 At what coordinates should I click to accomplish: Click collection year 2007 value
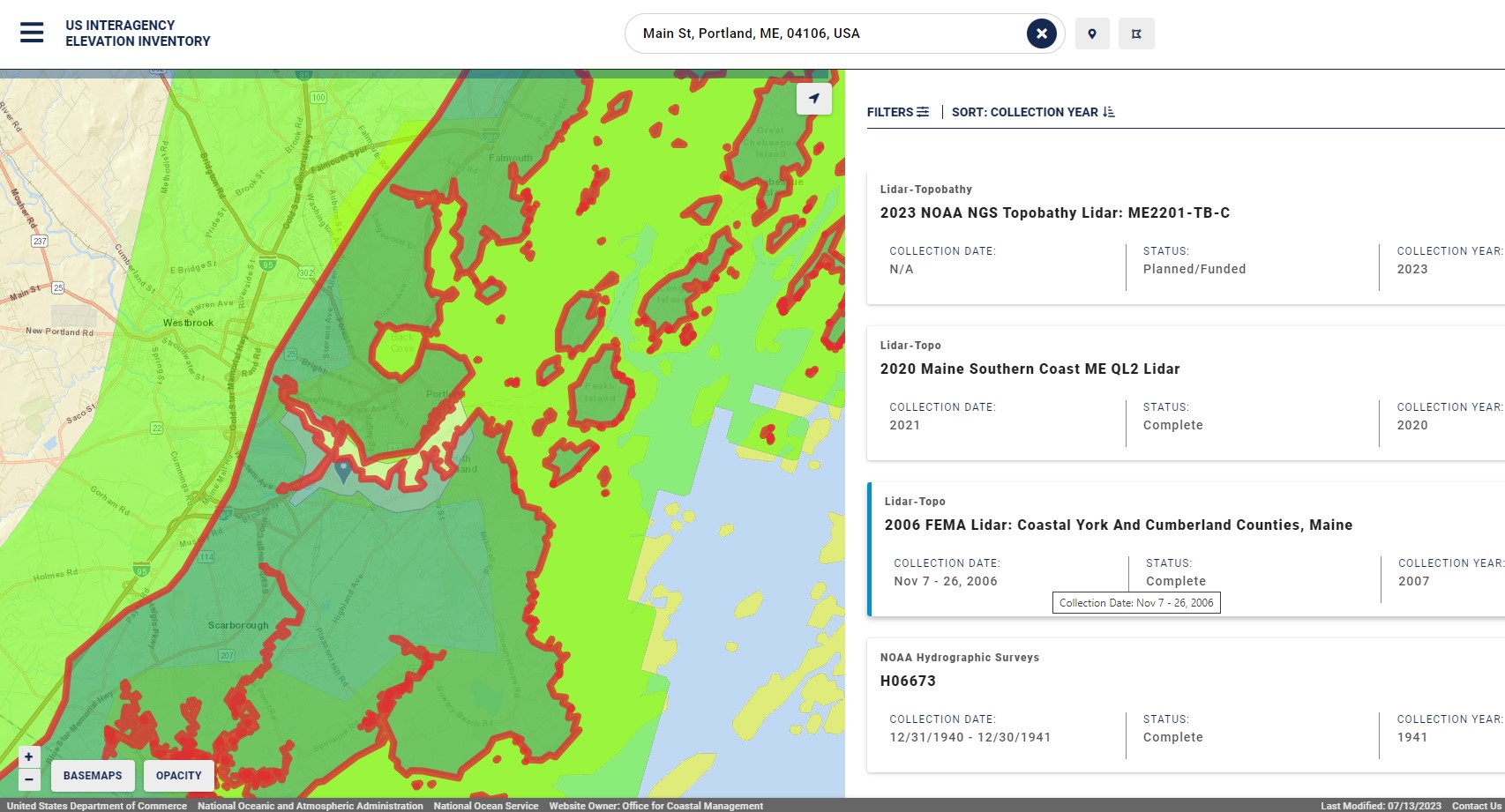pos(1414,581)
